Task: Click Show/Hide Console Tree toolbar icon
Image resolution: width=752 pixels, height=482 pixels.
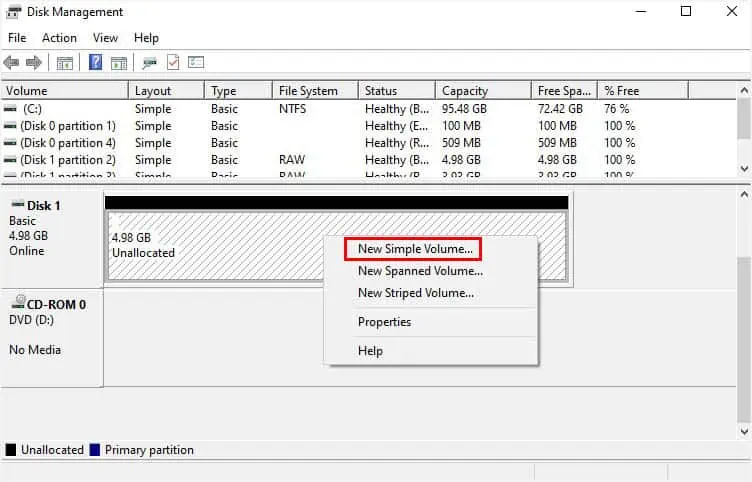Action: pos(65,63)
